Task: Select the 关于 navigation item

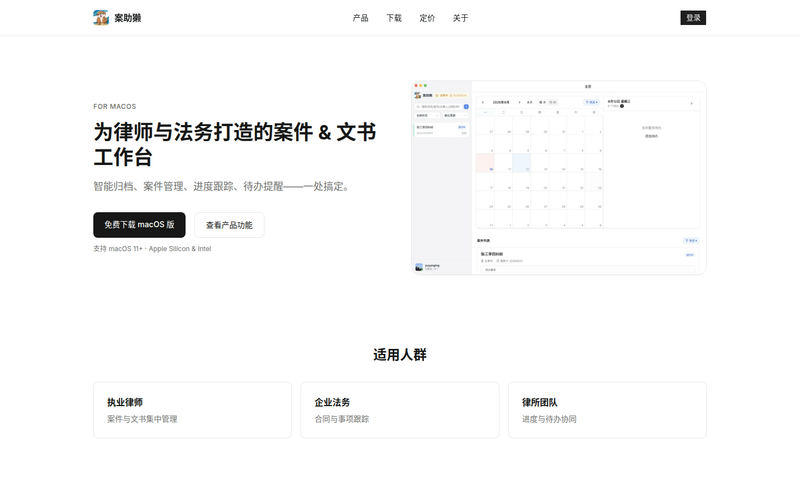Action: pyautogui.click(x=460, y=18)
